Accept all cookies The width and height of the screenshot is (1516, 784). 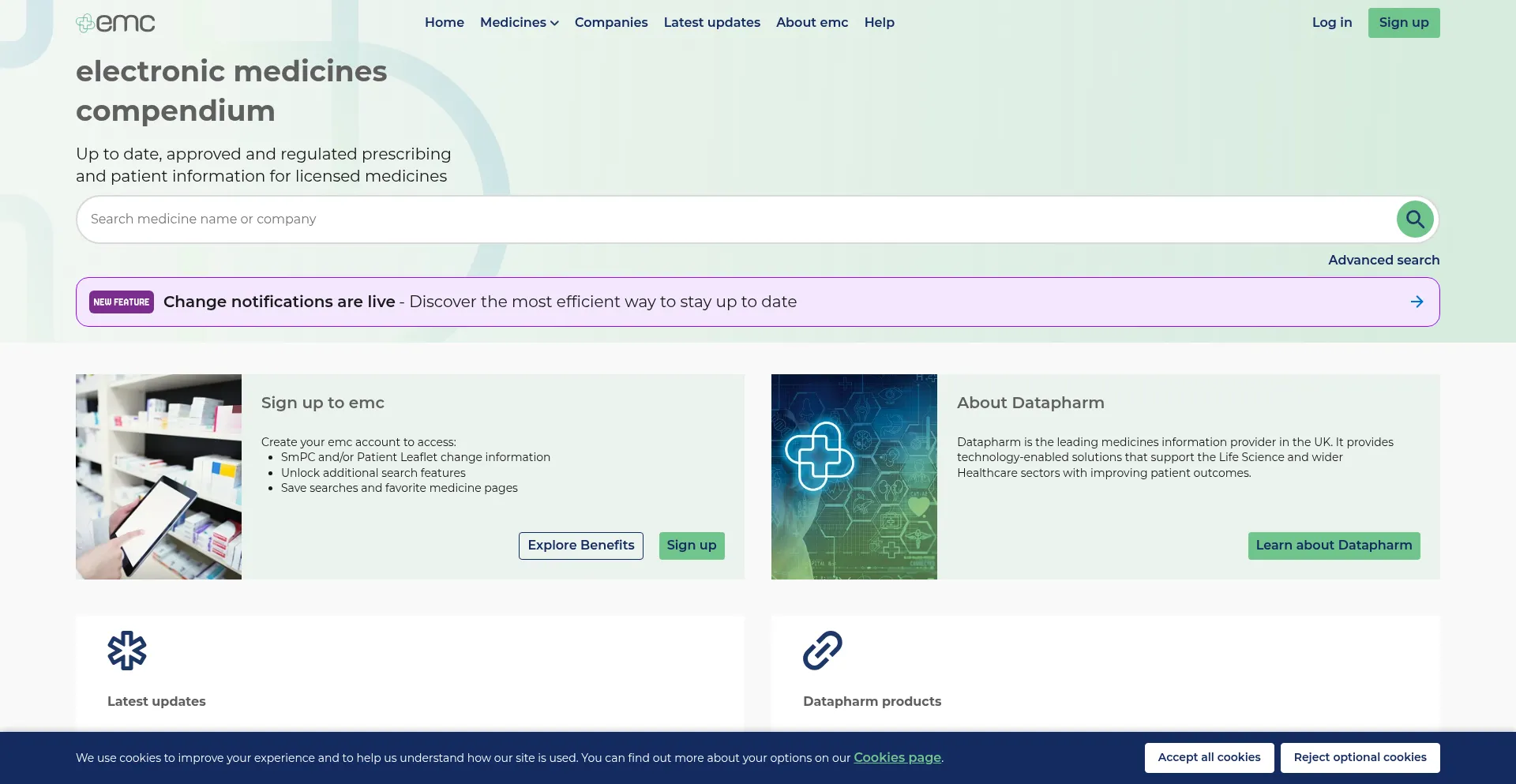coord(1209,758)
